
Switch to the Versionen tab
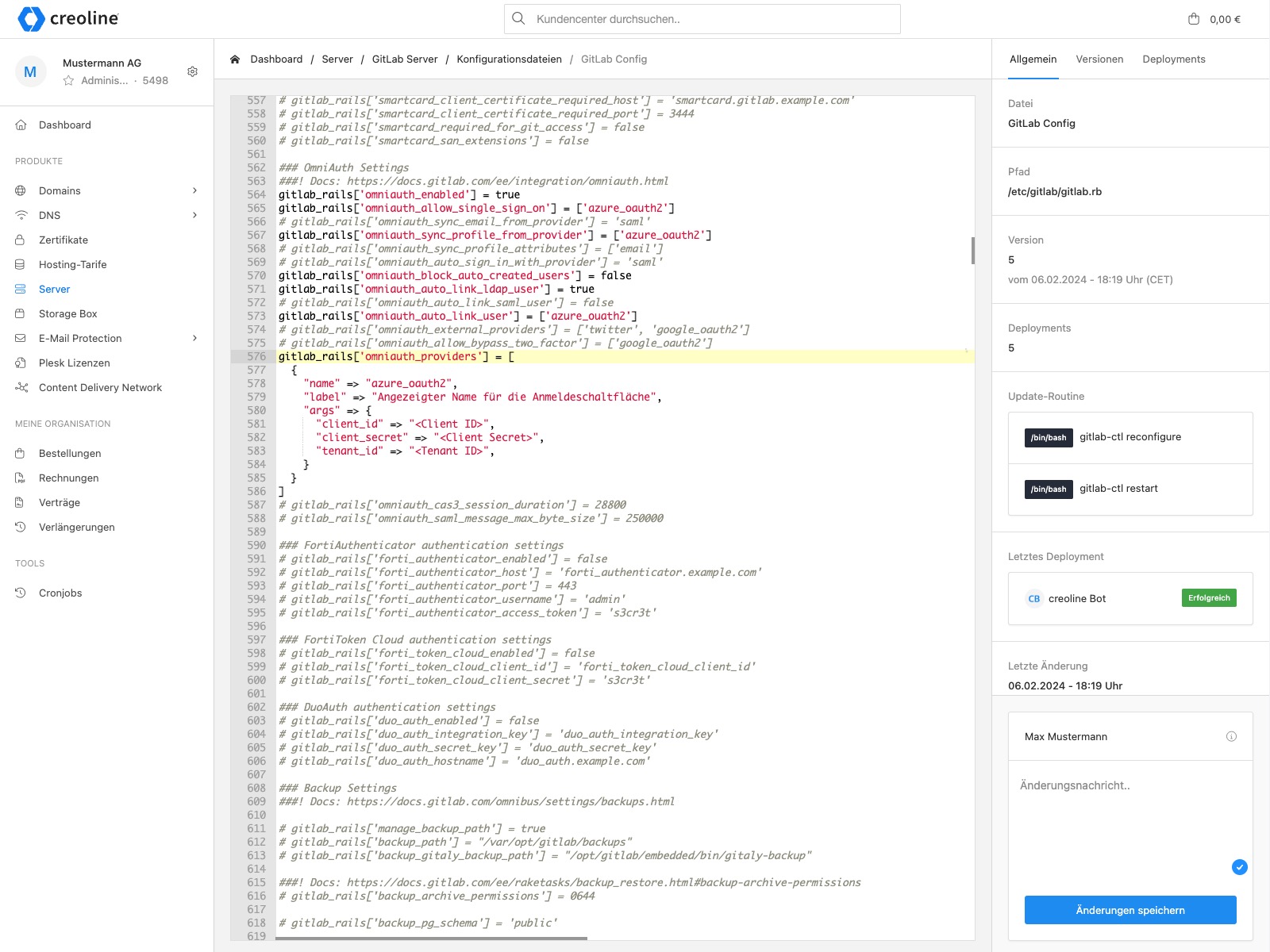click(1099, 59)
